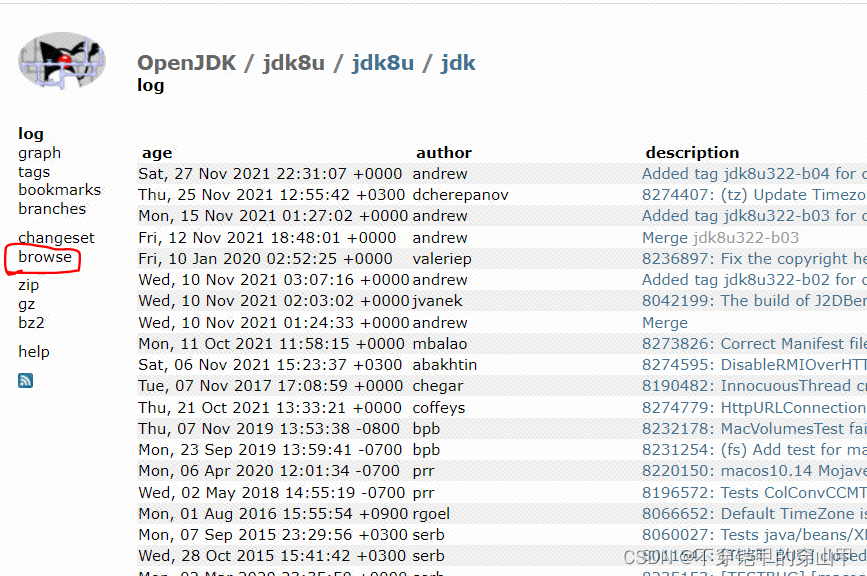
Task: Navigate to OpenJDK in the breadcrumb
Action: coord(186,62)
